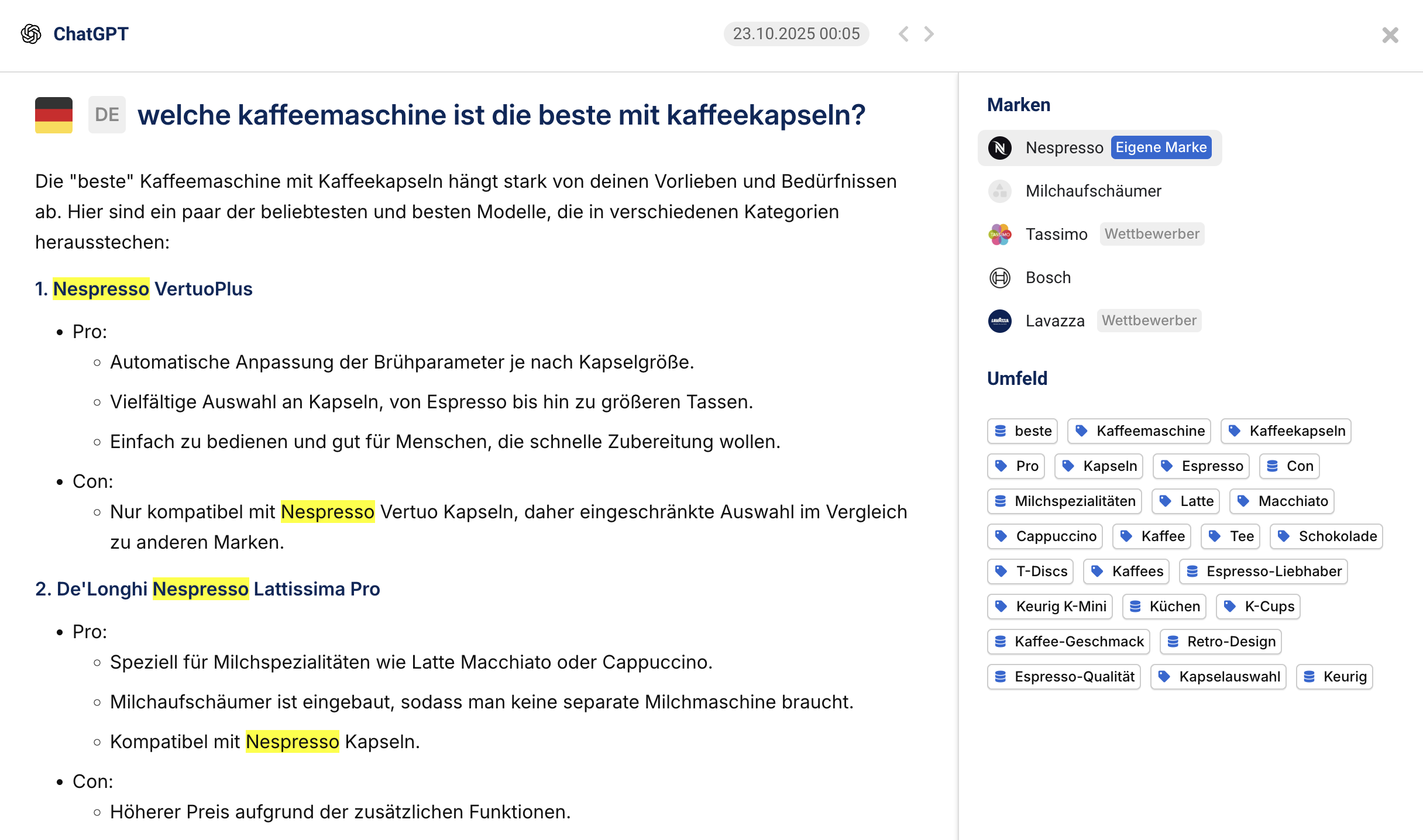This screenshot has height=840, width=1423.
Task: Click Wettbewerber badge next to Lavazza
Action: coord(1149,321)
